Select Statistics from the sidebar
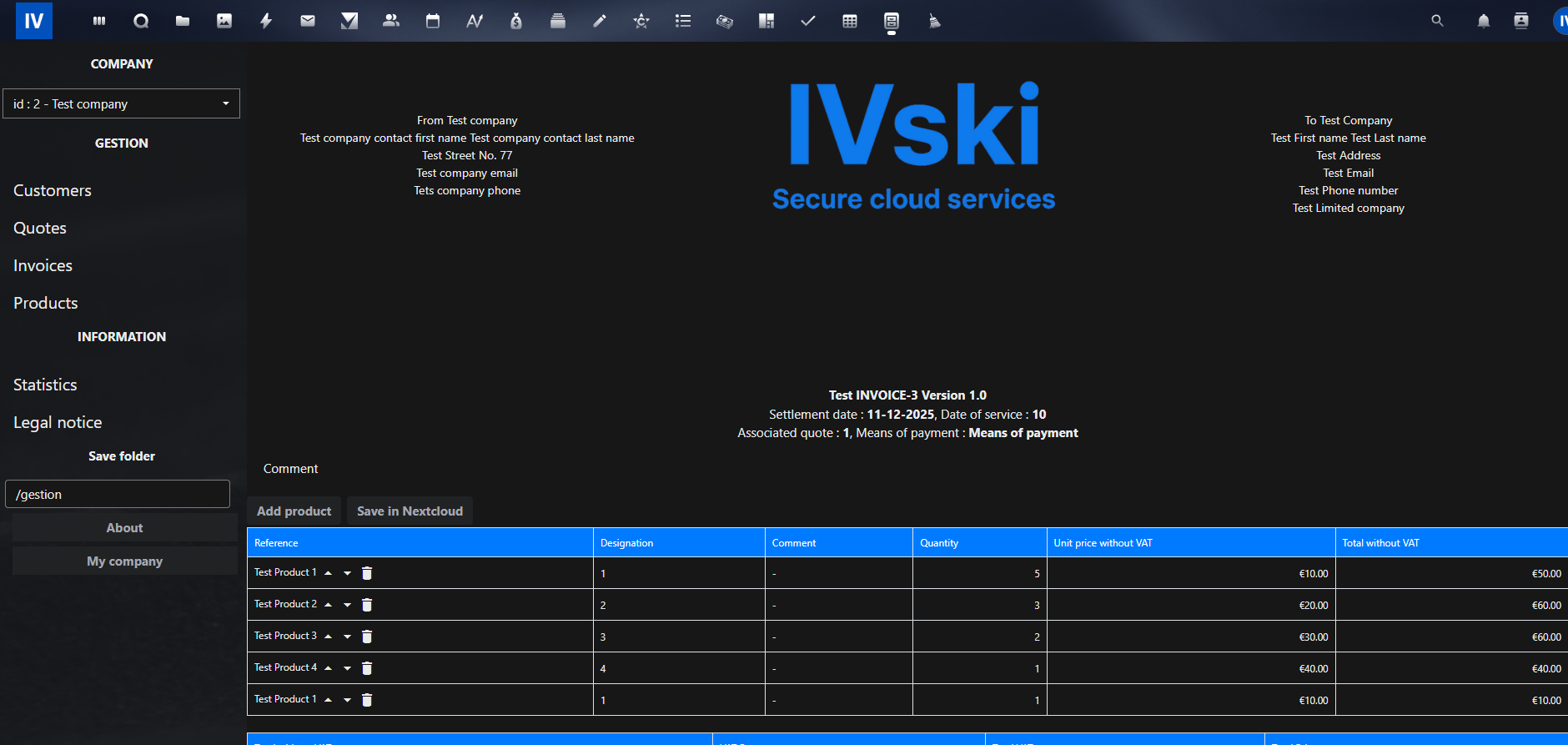Screen dimensions: 1568x745 tap(45, 385)
